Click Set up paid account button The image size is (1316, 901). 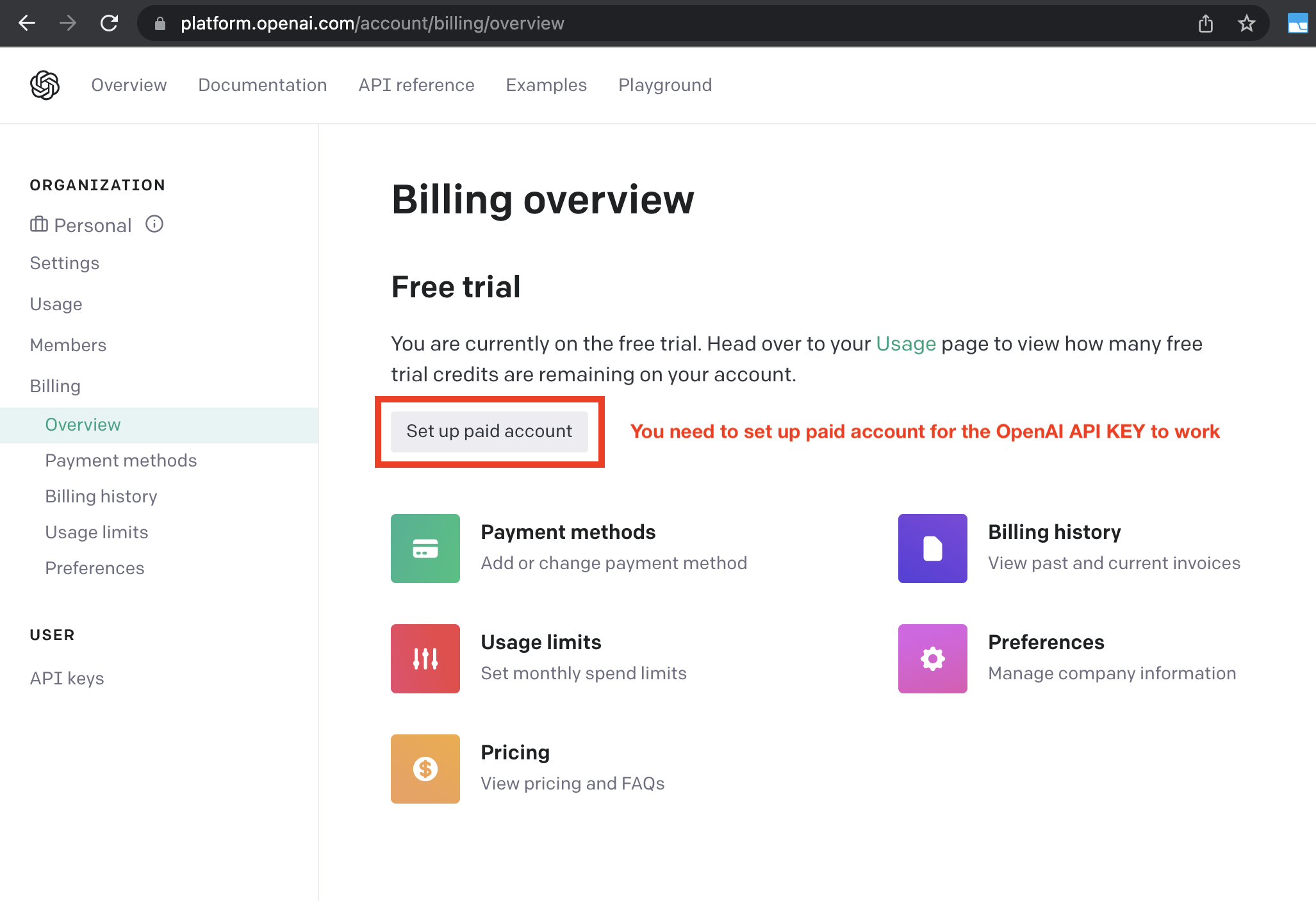click(490, 431)
